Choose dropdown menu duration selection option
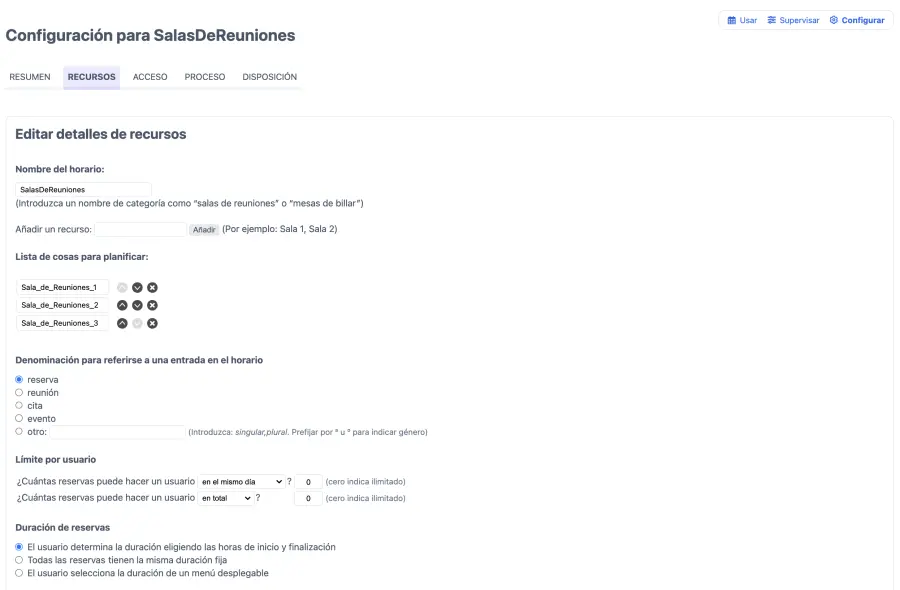 [x=17, y=573]
